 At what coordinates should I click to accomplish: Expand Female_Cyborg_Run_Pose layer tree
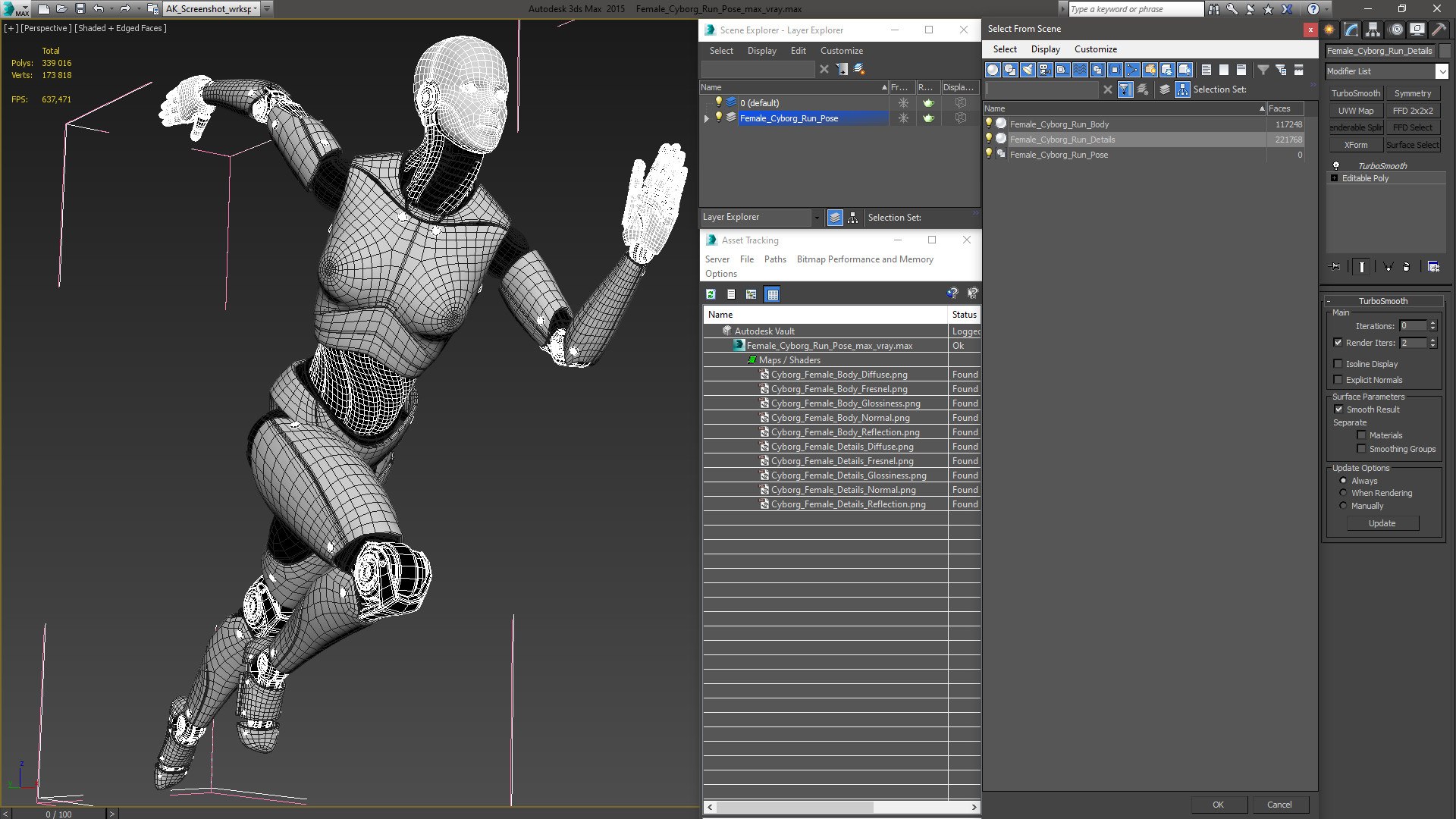pyautogui.click(x=707, y=118)
